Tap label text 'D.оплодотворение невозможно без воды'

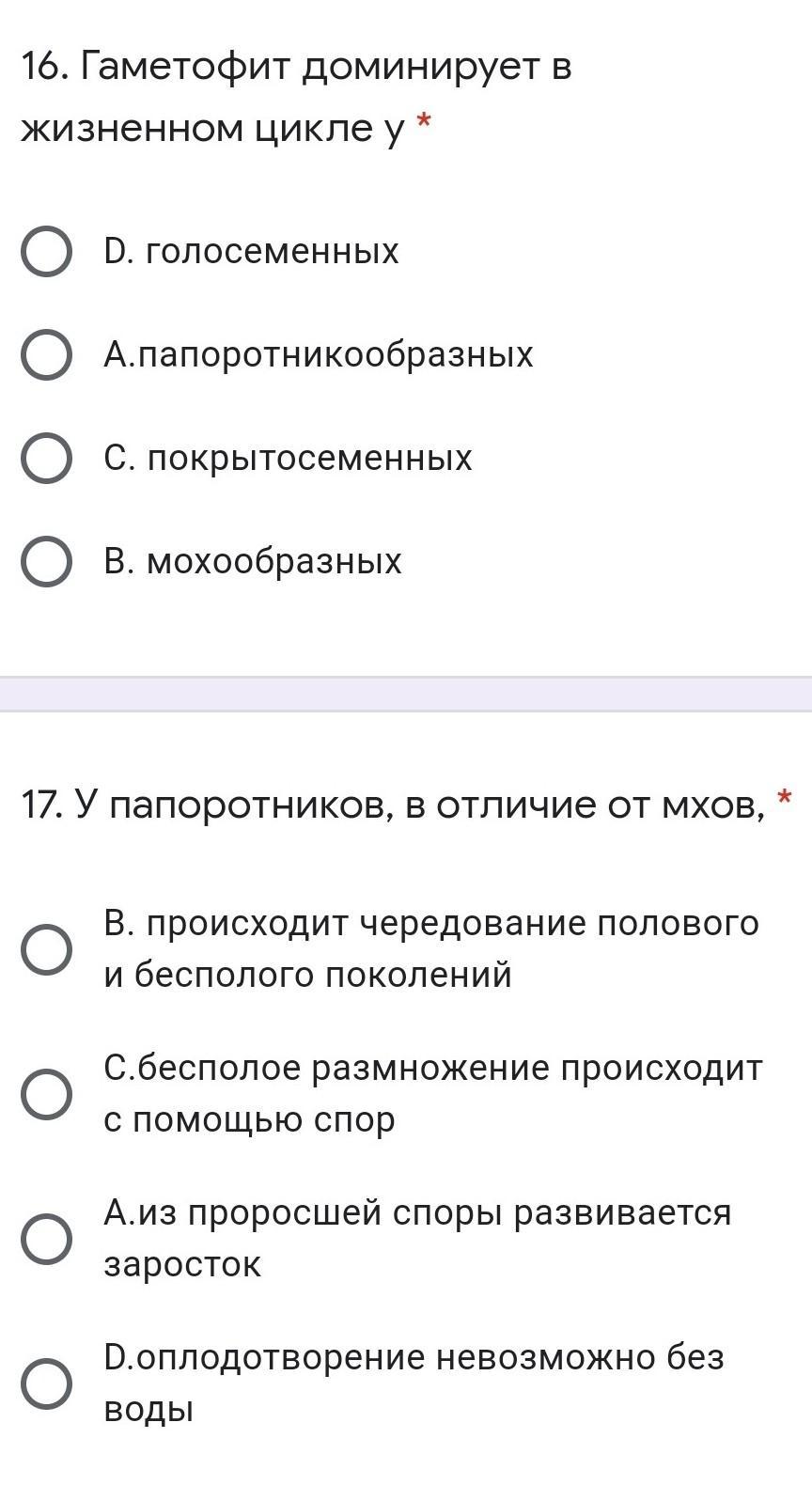click(414, 1358)
